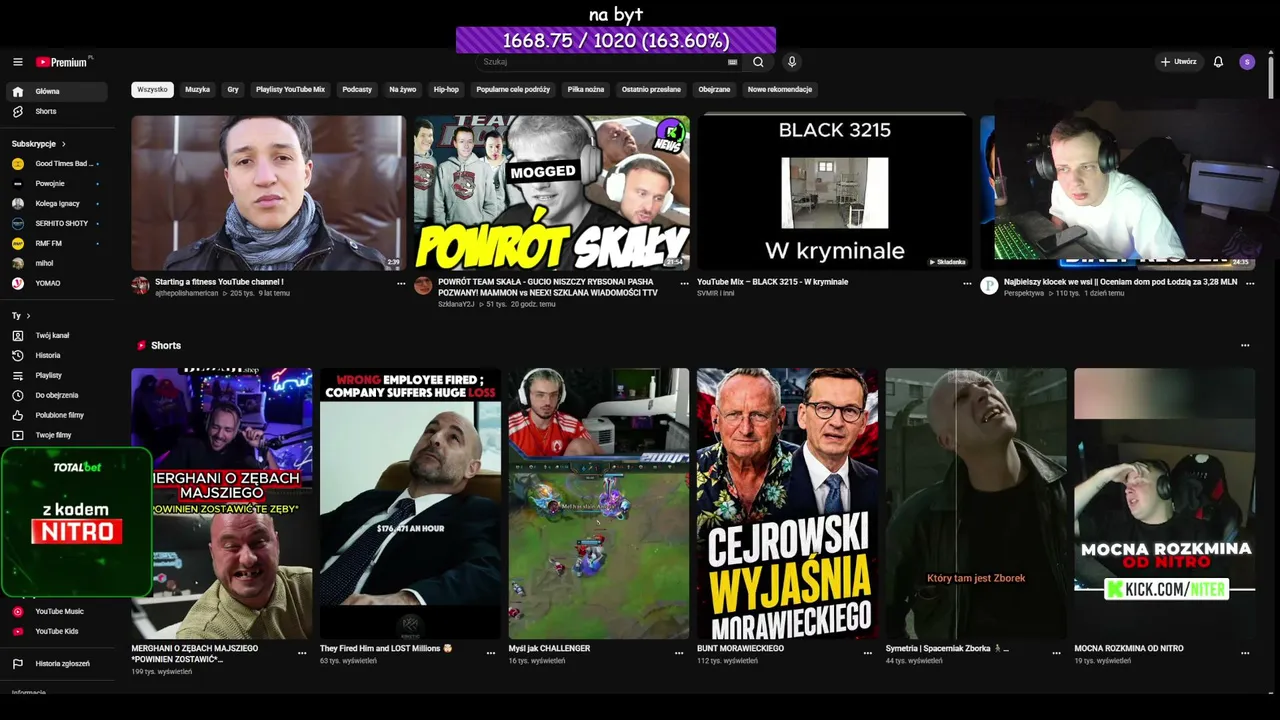Select the Ostatnio przesłane chip

tap(651, 90)
